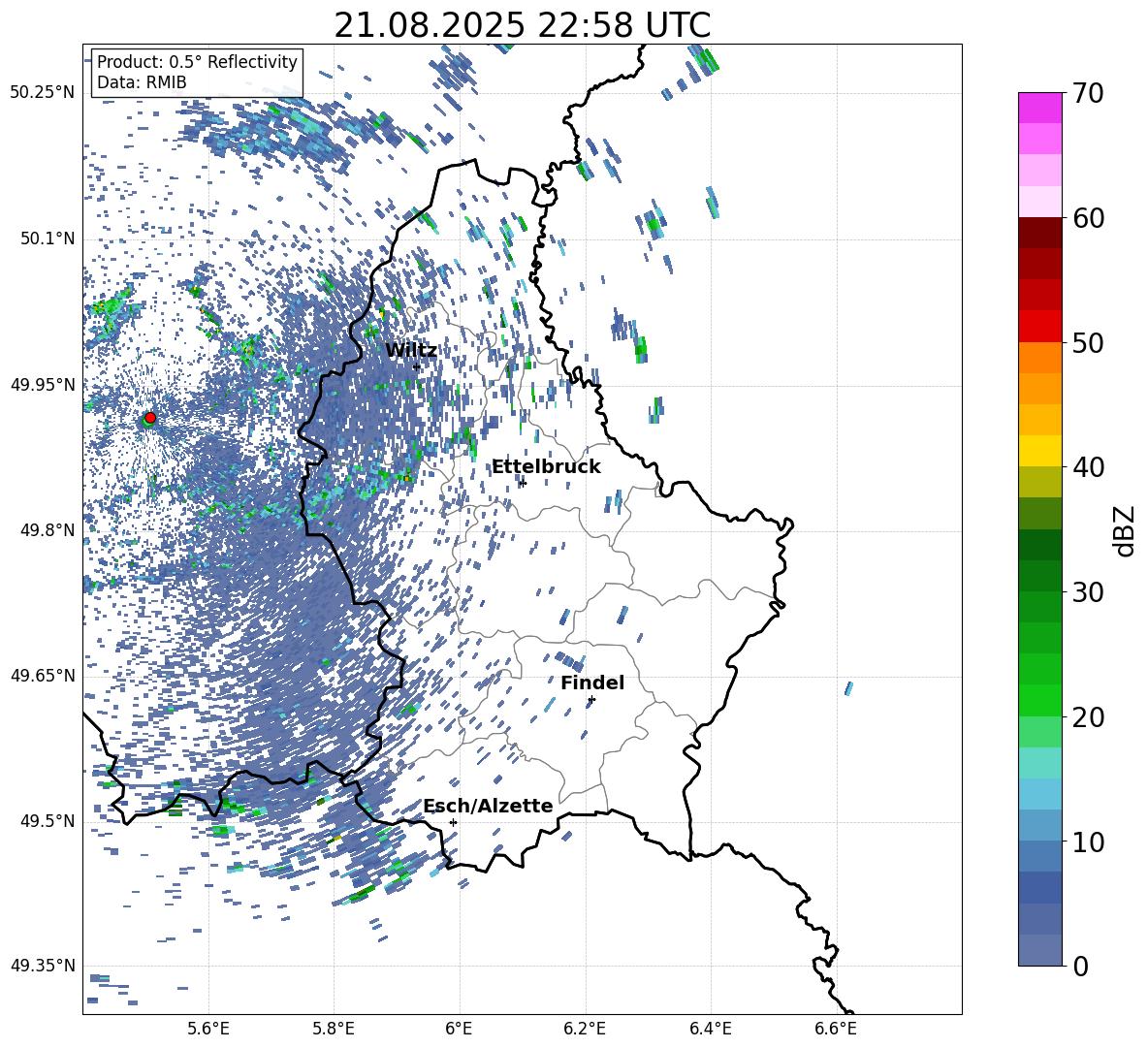Click the 49.65°N latitude label
Viewport: 1148px width, 1048px height.
[43, 675]
